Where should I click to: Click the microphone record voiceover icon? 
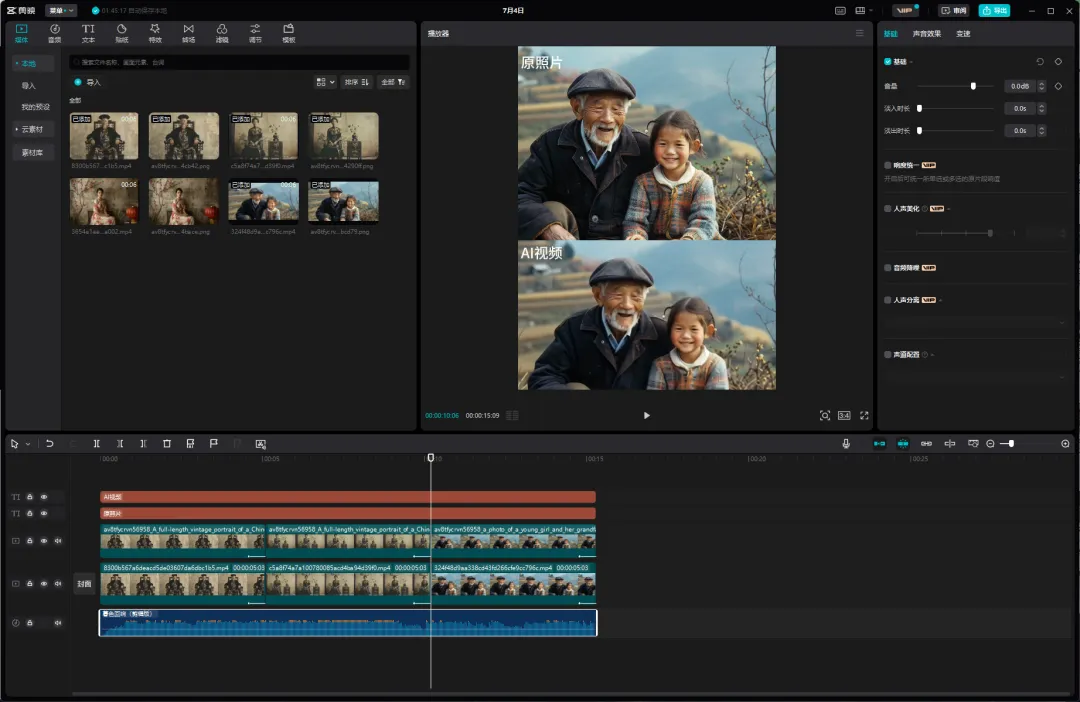point(846,444)
